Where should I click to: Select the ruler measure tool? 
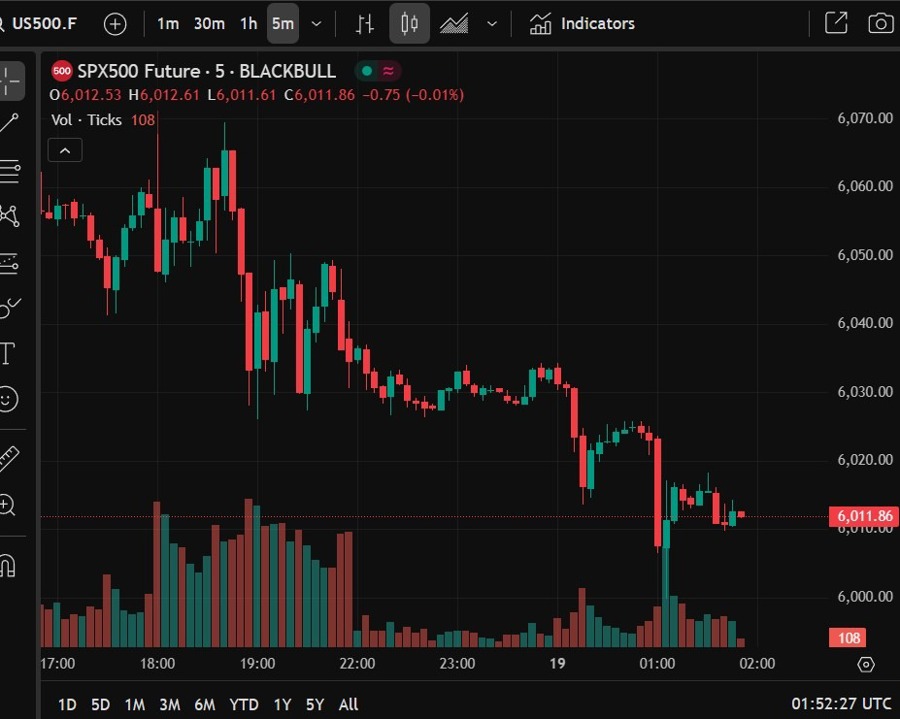[x=9, y=459]
